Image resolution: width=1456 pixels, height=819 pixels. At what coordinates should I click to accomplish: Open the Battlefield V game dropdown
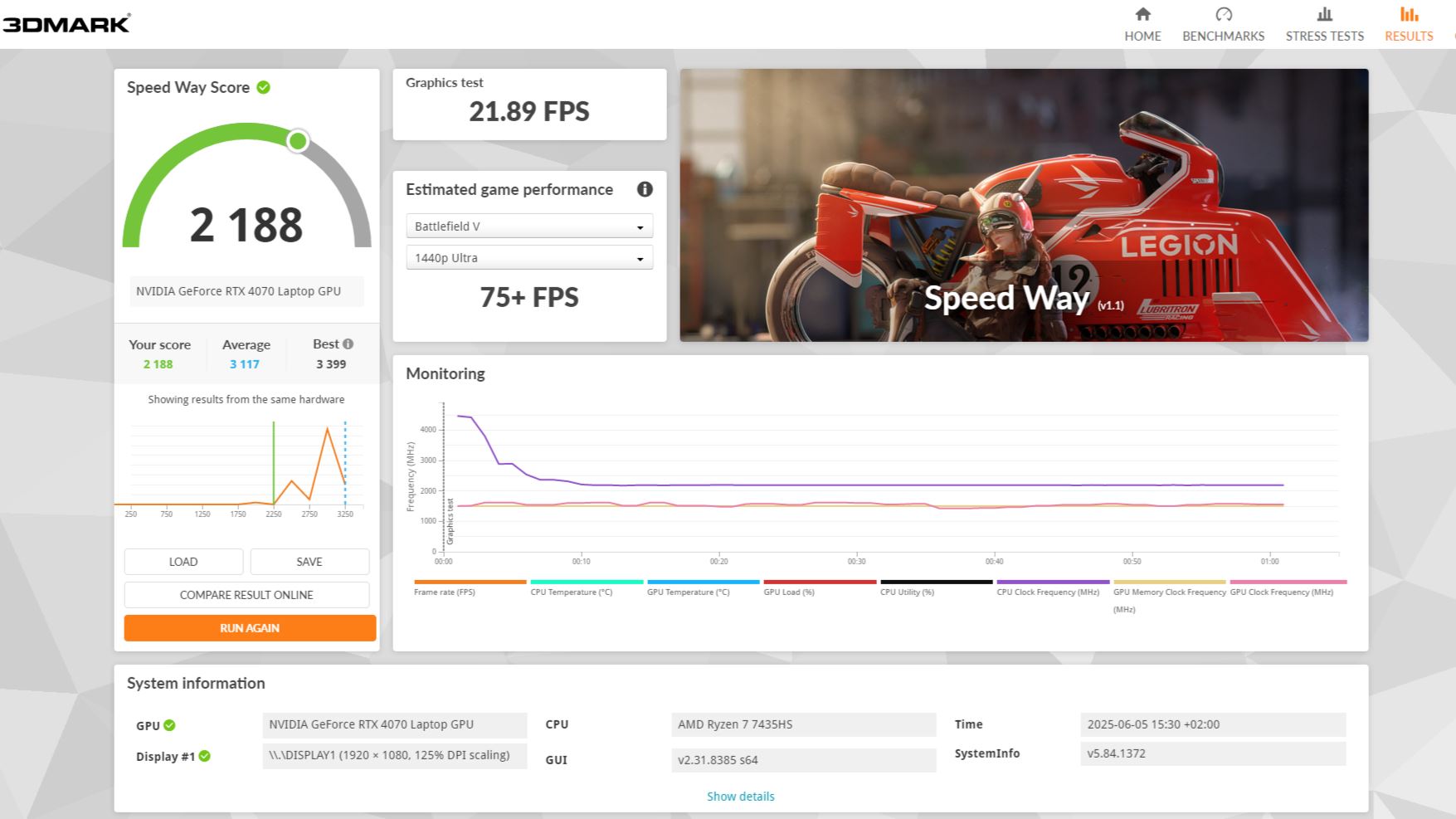(x=529, y=227)
